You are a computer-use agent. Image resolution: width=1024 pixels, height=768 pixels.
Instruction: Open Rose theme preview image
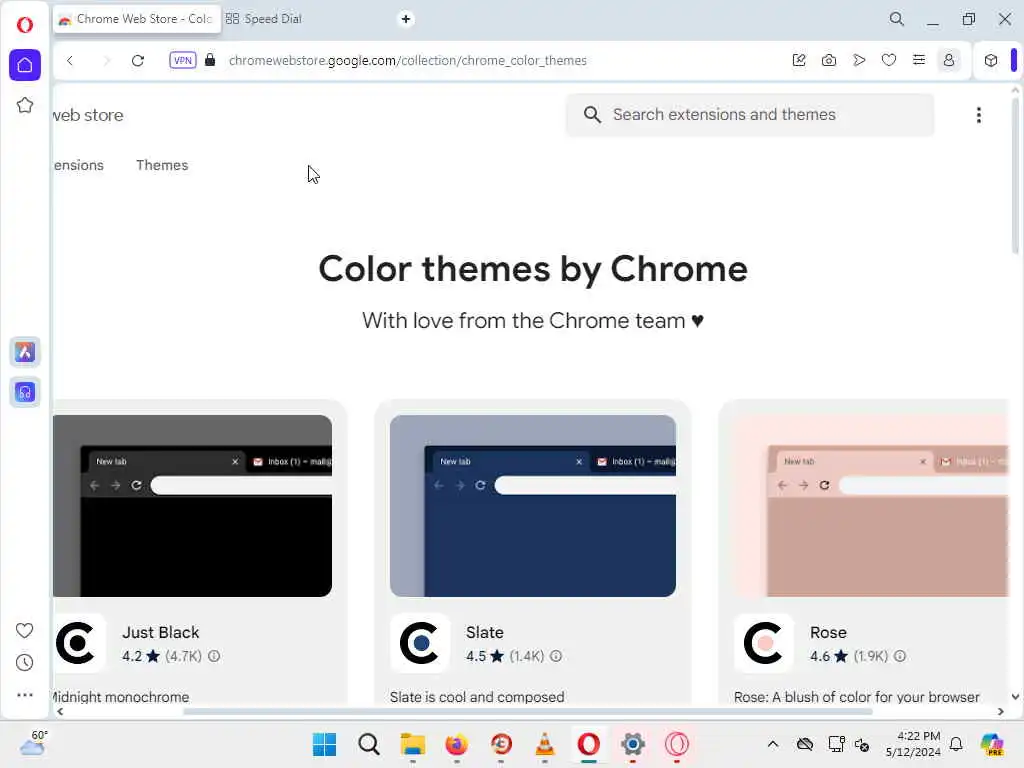pyautogui.click(x=871, y=505)
